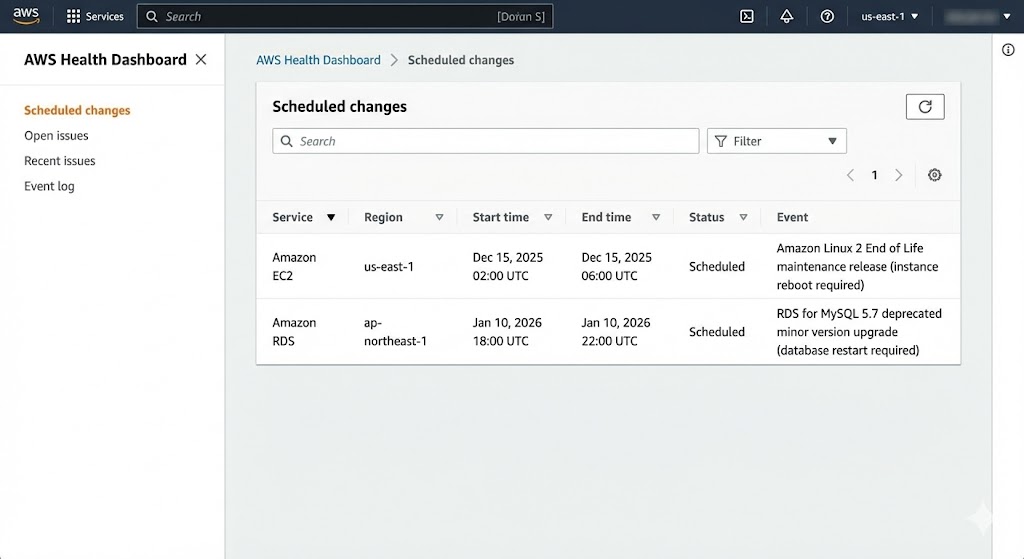The height and width of the screenshot is (559, 1024).
Task: Click Scheduled status in the EC2 row
Action: click(716, 266)
